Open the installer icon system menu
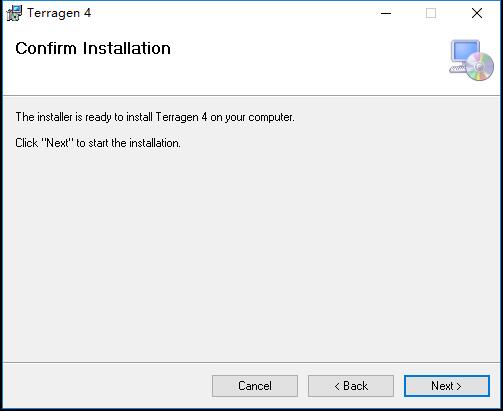The height and width of the screenshot is (411, 503). click(x=14, y=13)
